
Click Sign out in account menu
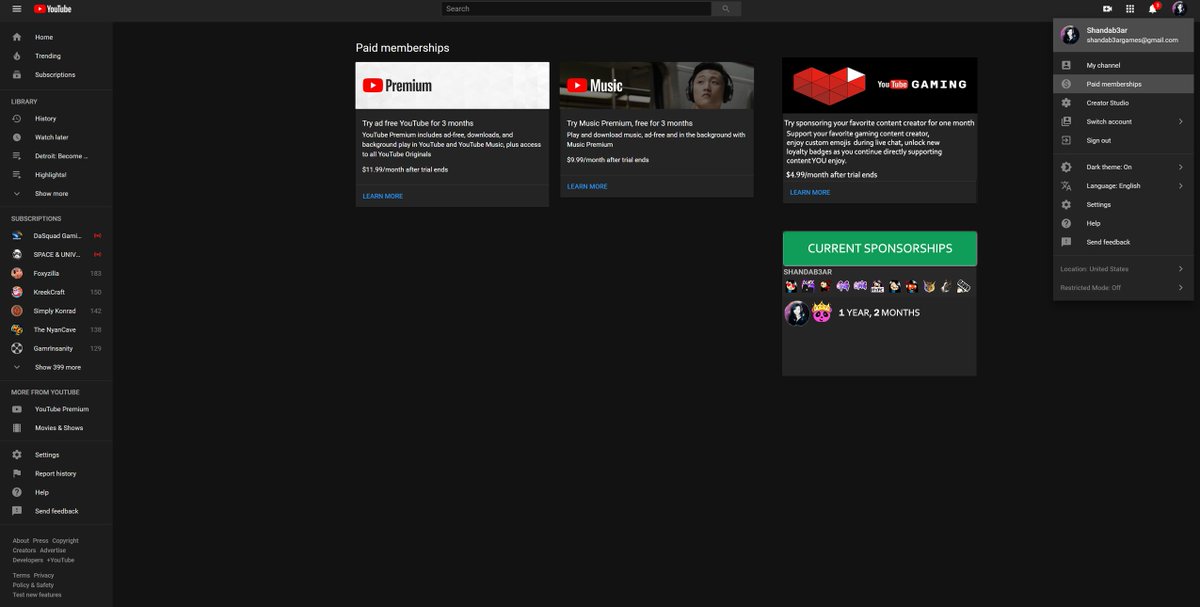pyautogui.click(x=1123, y=141)
